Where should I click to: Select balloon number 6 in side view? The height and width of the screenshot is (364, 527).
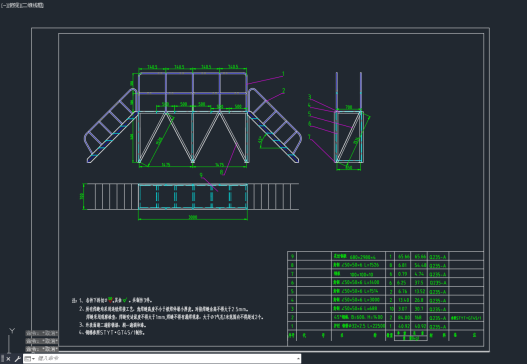[310, 124]
